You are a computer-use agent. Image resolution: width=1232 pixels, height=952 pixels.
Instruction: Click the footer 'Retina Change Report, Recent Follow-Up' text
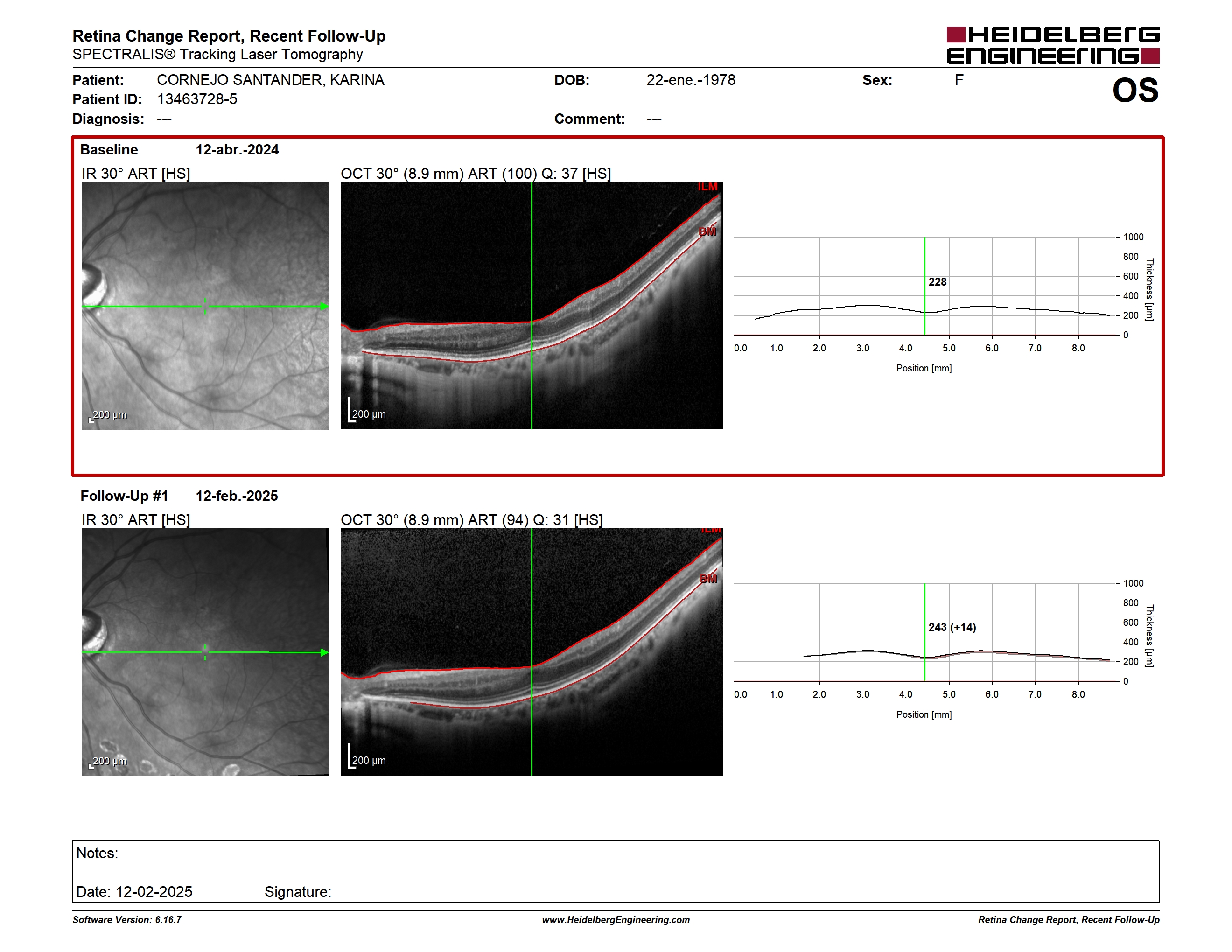pyautogui.click(x=1069, y=920)
